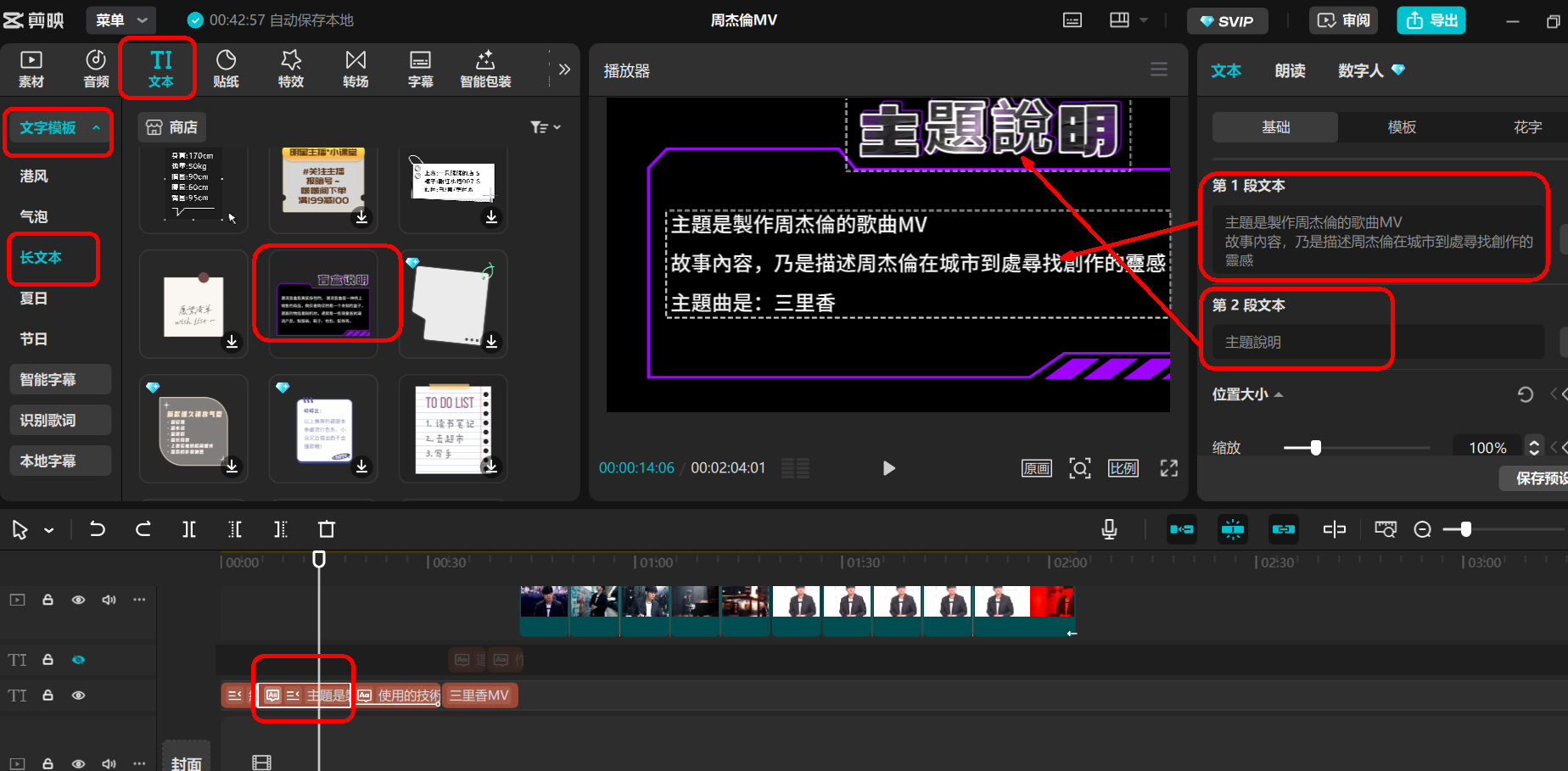This screenshot has width=1568, height=771.
Task: Click the 缩放 percentage stepper arrows
Action: (1533, 447)
